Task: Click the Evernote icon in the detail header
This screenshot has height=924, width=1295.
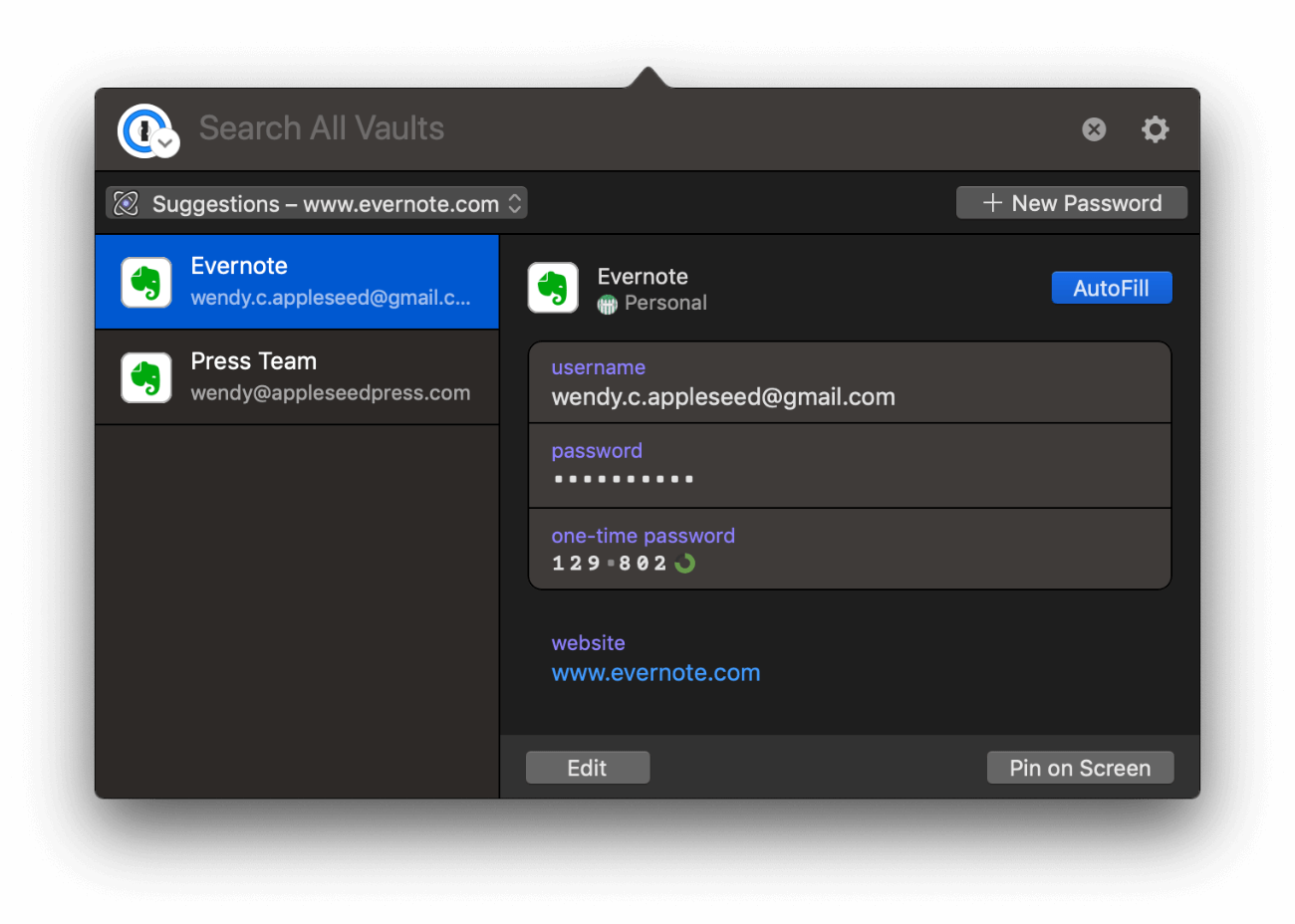Action: coord(554,287)
